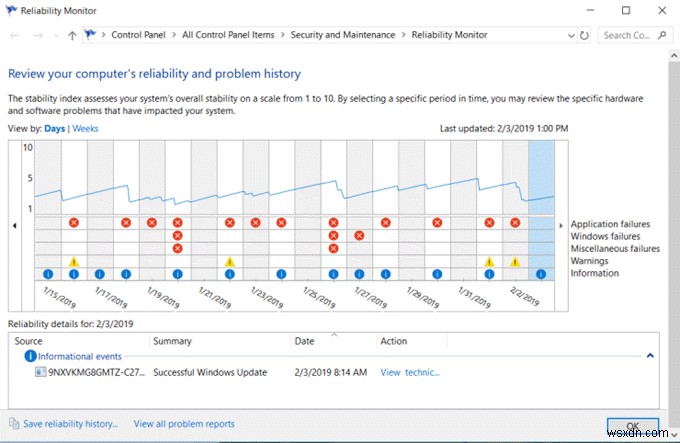Open View all problem reports

(184, 424)
